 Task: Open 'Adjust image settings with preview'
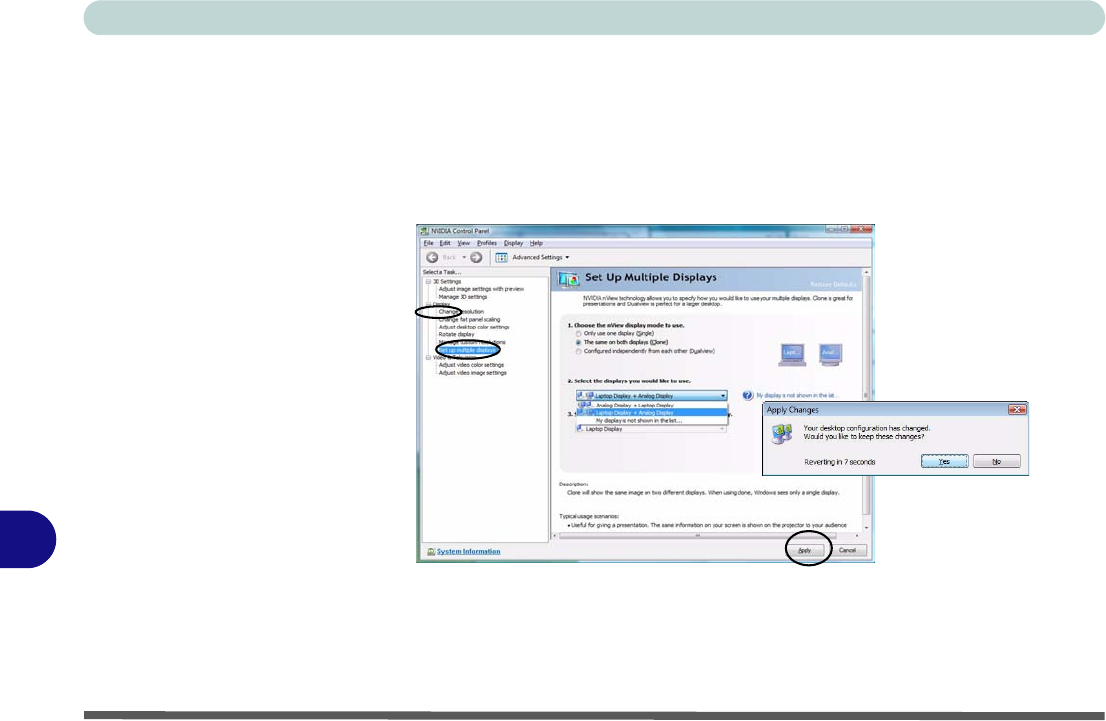481,289
